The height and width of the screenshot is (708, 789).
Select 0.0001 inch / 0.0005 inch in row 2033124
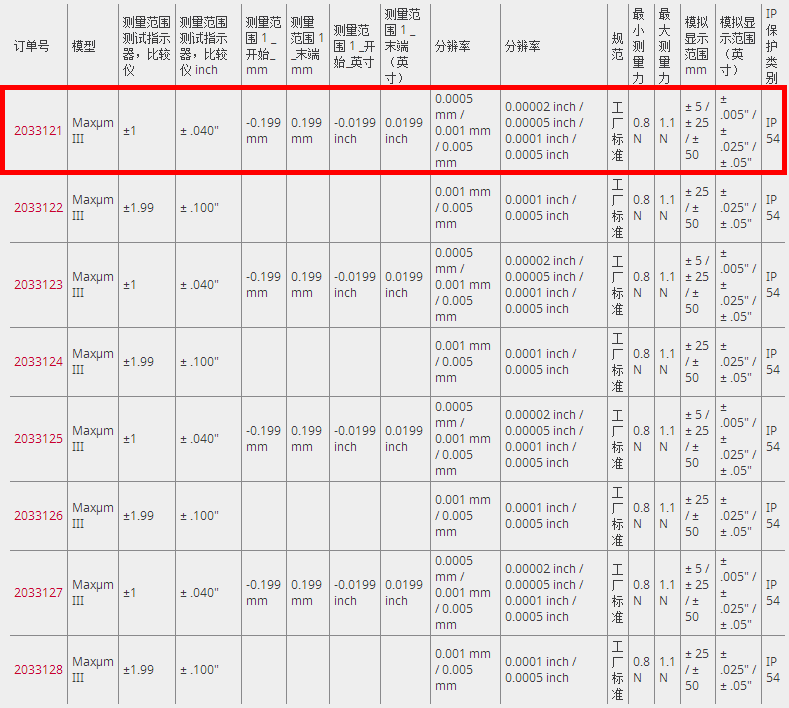540,362
